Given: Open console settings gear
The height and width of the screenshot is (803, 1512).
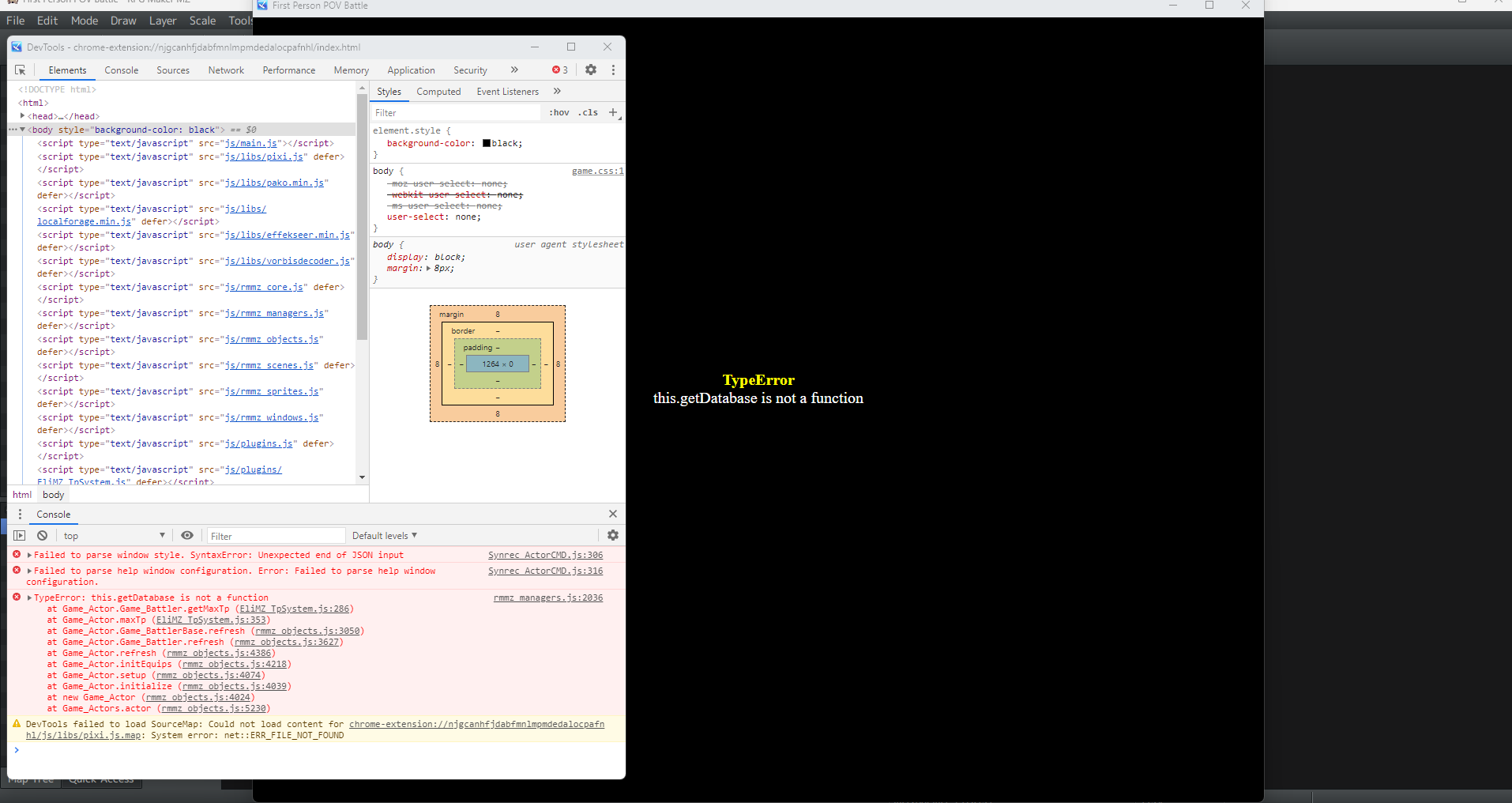Looking at the screenshot, I should point(613,535).
